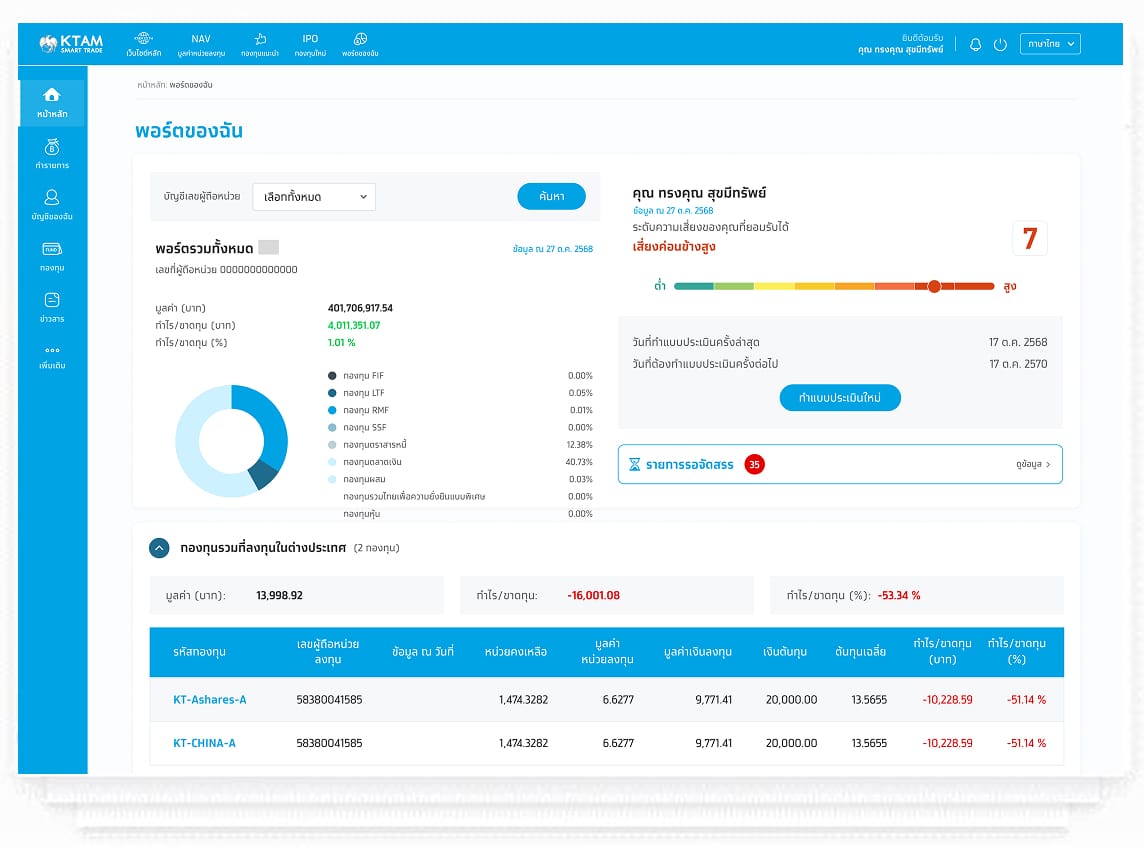
Task: Open the News (ข่าวสาร) sidebar icon
Action: click(x=52, y=300)
